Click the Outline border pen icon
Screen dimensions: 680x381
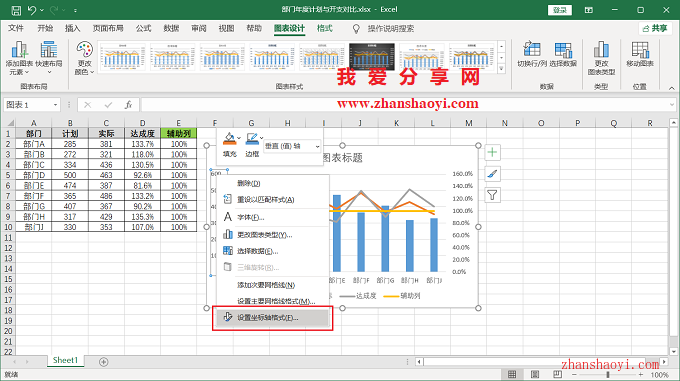(x=252, y=139)
